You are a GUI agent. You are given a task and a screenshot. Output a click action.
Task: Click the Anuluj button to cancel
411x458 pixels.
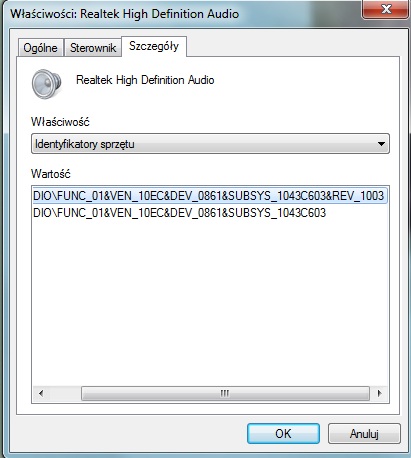364,434
